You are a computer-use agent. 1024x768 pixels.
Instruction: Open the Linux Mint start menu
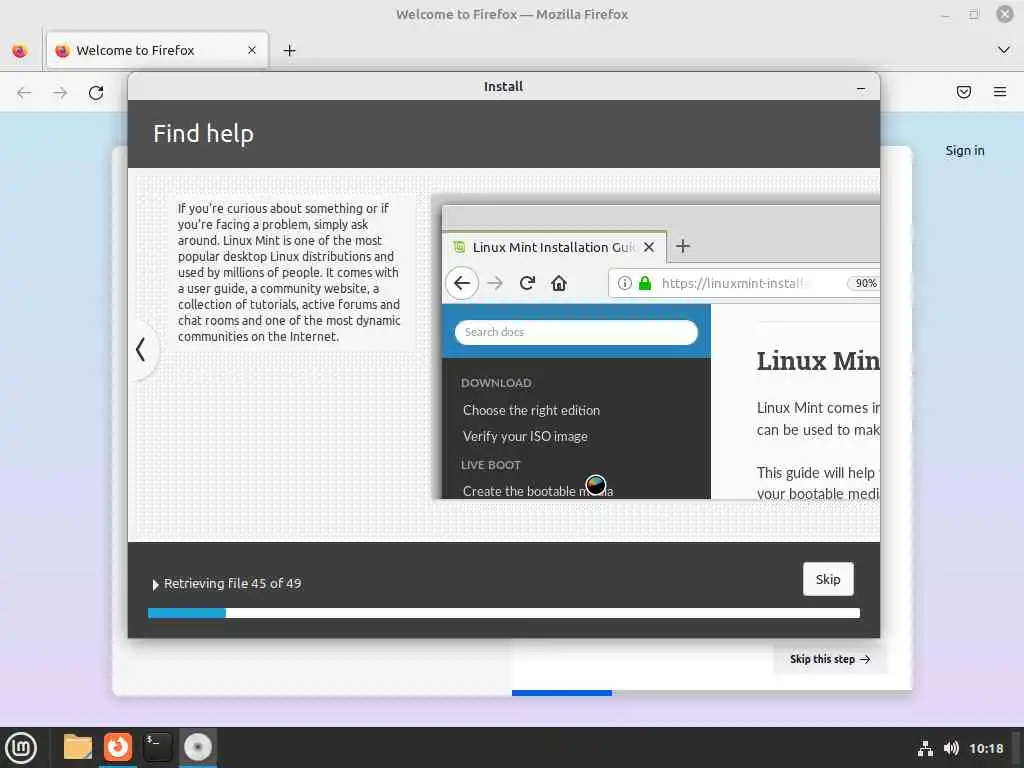click(22, 748)
